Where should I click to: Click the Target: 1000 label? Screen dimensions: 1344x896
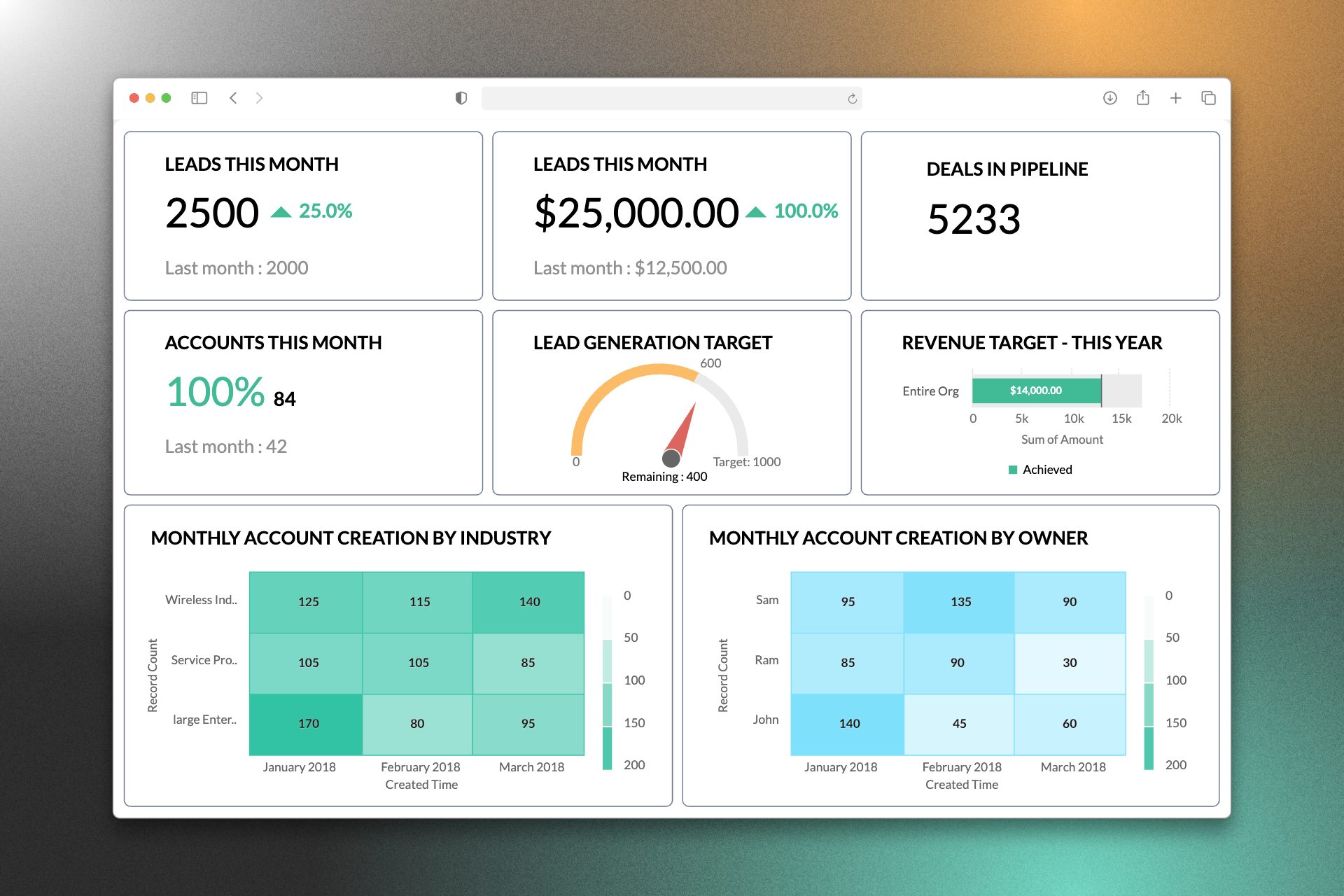(x=747, y=462)
